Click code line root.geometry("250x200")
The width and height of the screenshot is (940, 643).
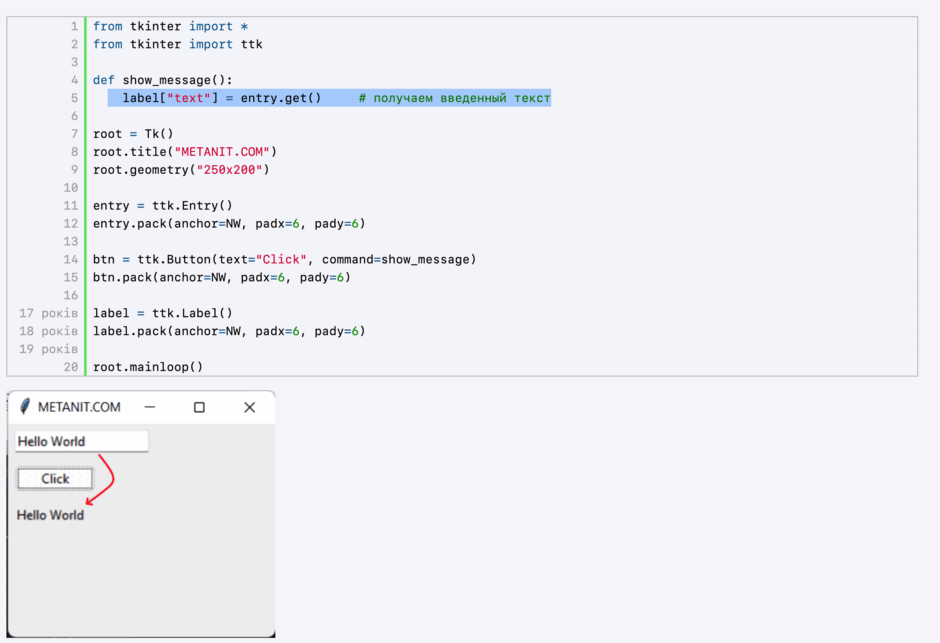(181, 170)
